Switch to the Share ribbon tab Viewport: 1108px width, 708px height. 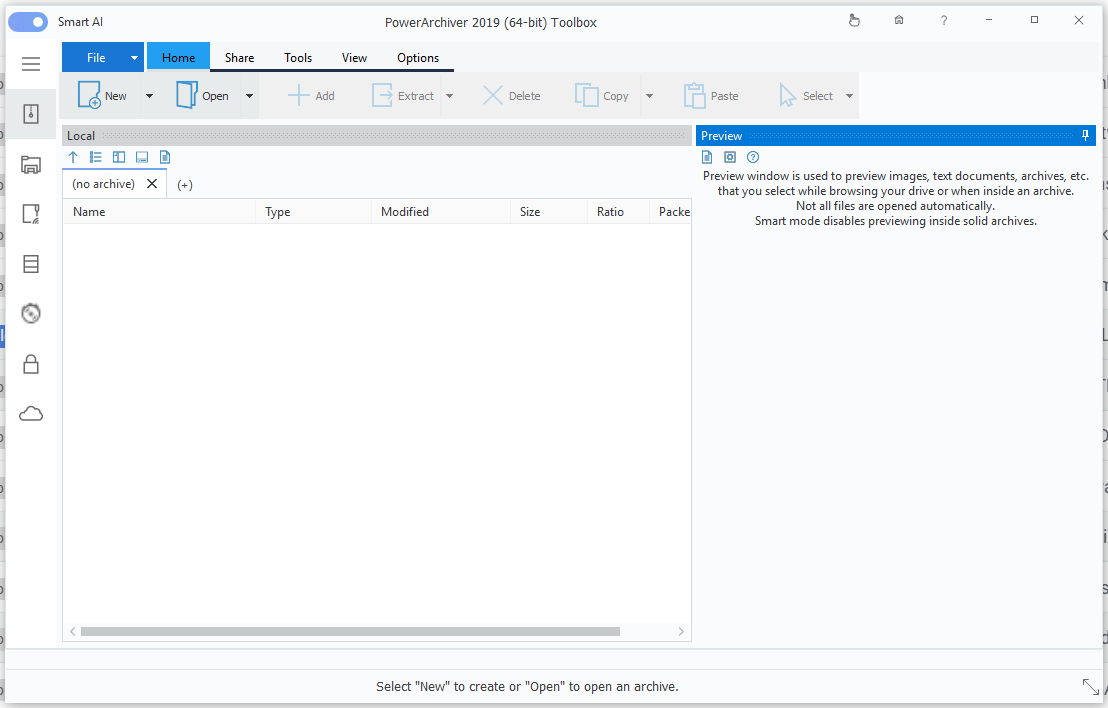[x=240, y=57]
